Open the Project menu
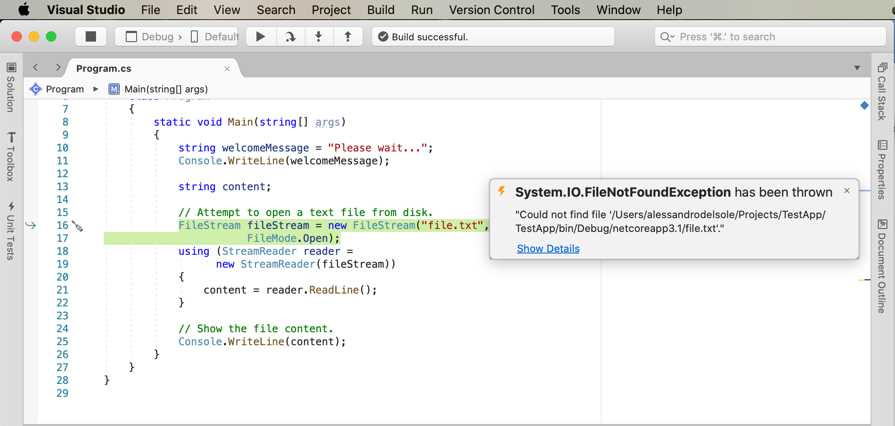 (331, 10)
